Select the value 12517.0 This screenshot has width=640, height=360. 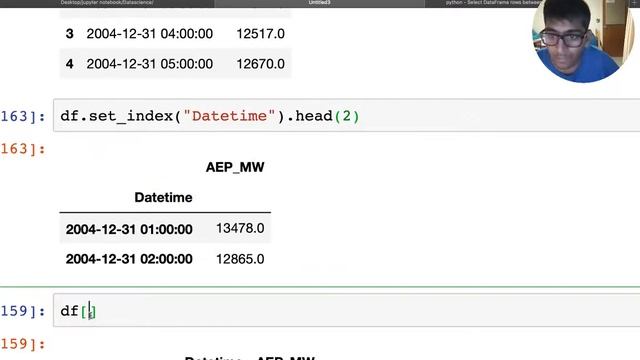pyautogui.click(x=260, y=33)
